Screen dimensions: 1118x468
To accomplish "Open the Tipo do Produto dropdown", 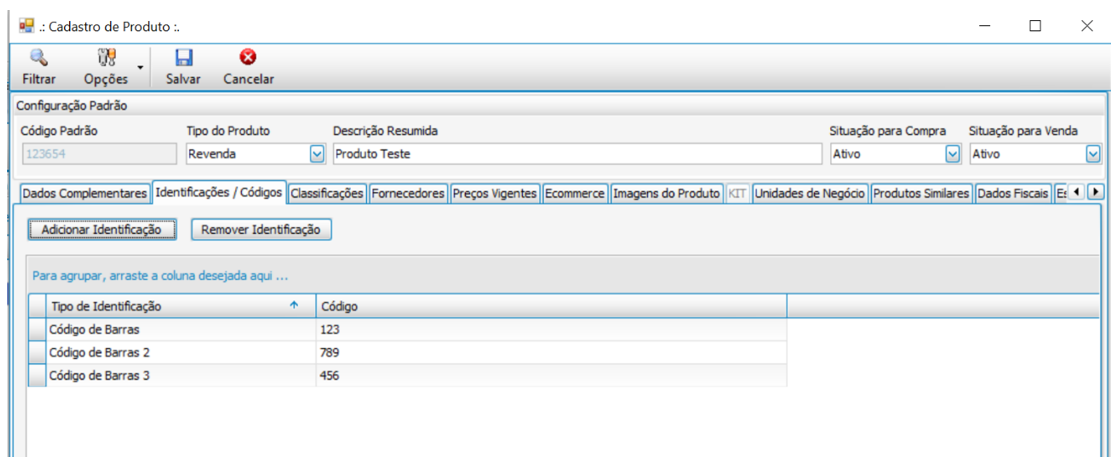I will pos(317,154).
